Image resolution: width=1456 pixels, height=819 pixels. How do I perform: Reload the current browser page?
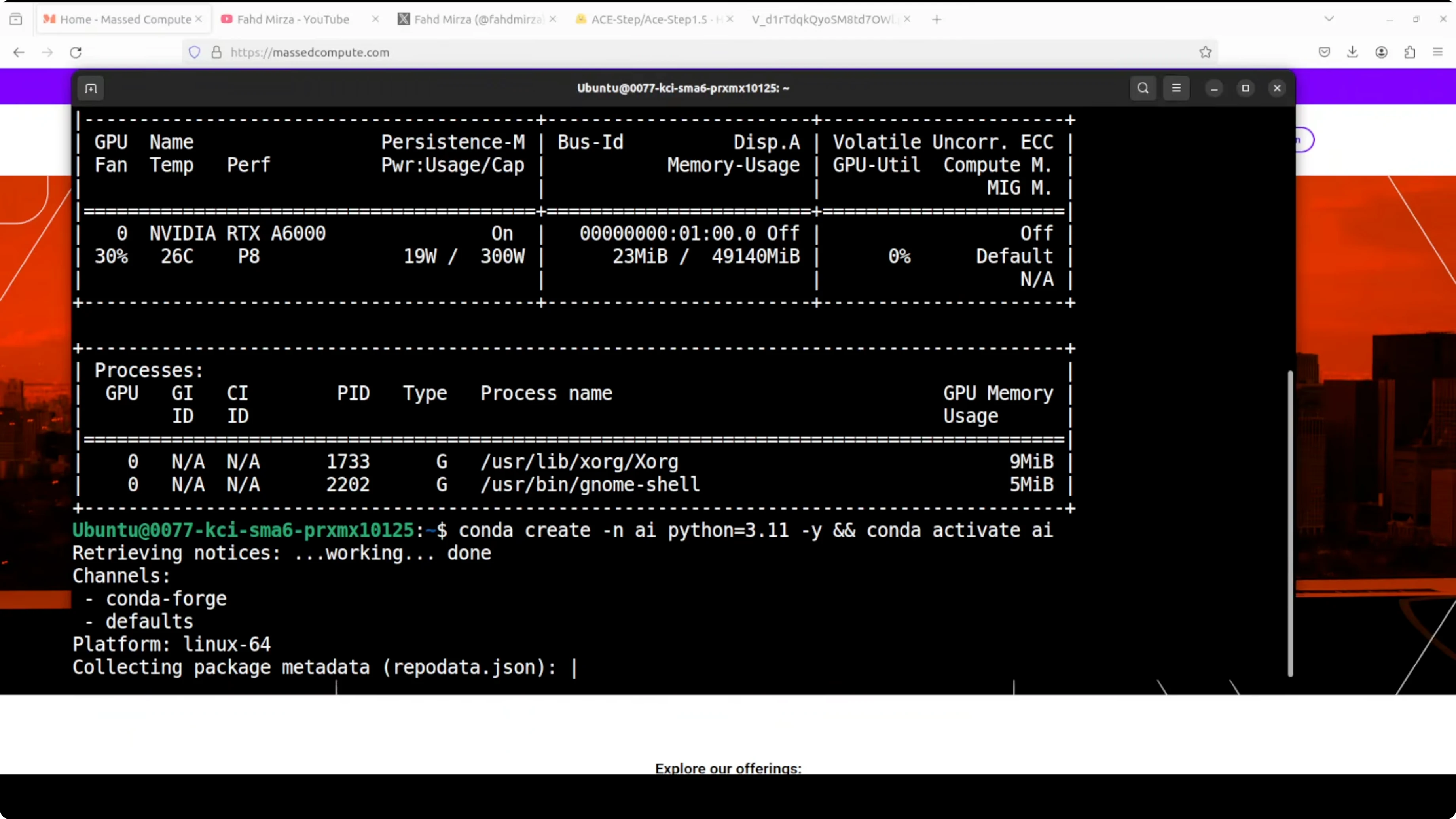(76, 53)
